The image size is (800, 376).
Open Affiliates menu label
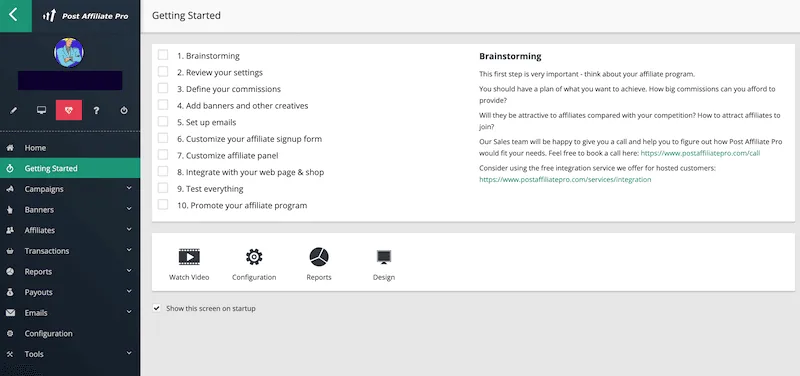[39, 231]
